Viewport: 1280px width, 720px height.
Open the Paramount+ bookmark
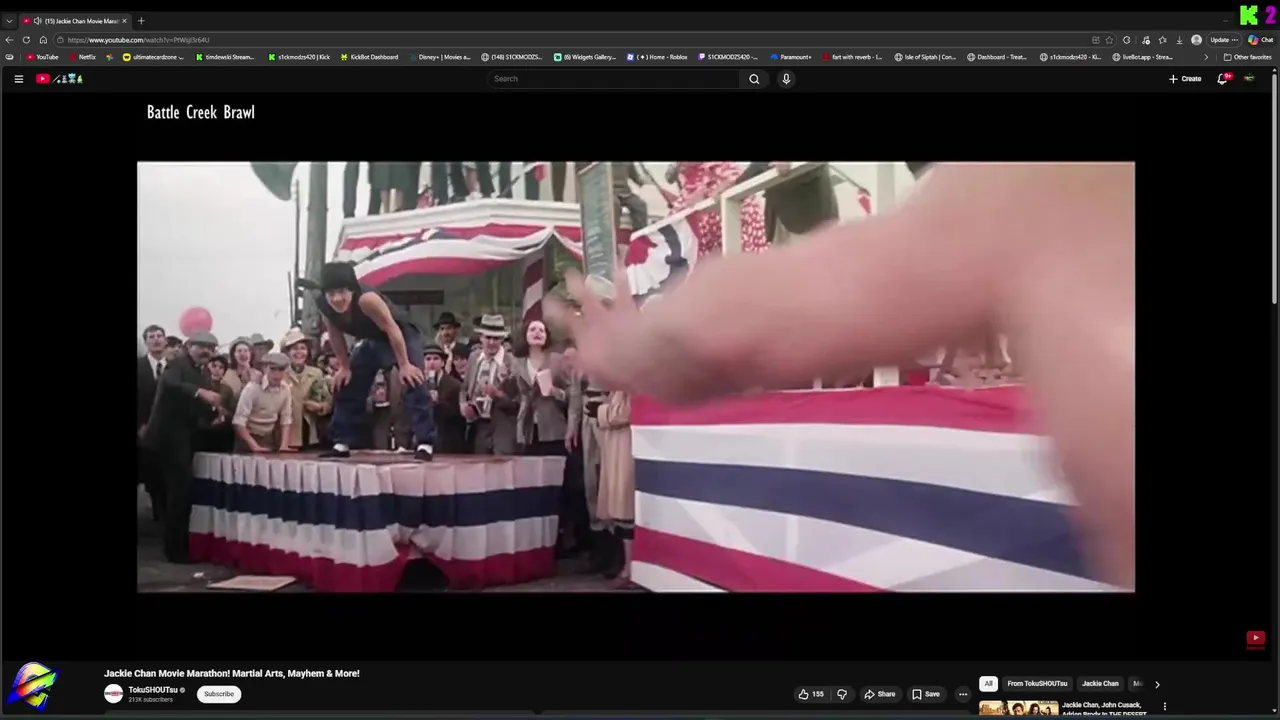coord(790,57)
